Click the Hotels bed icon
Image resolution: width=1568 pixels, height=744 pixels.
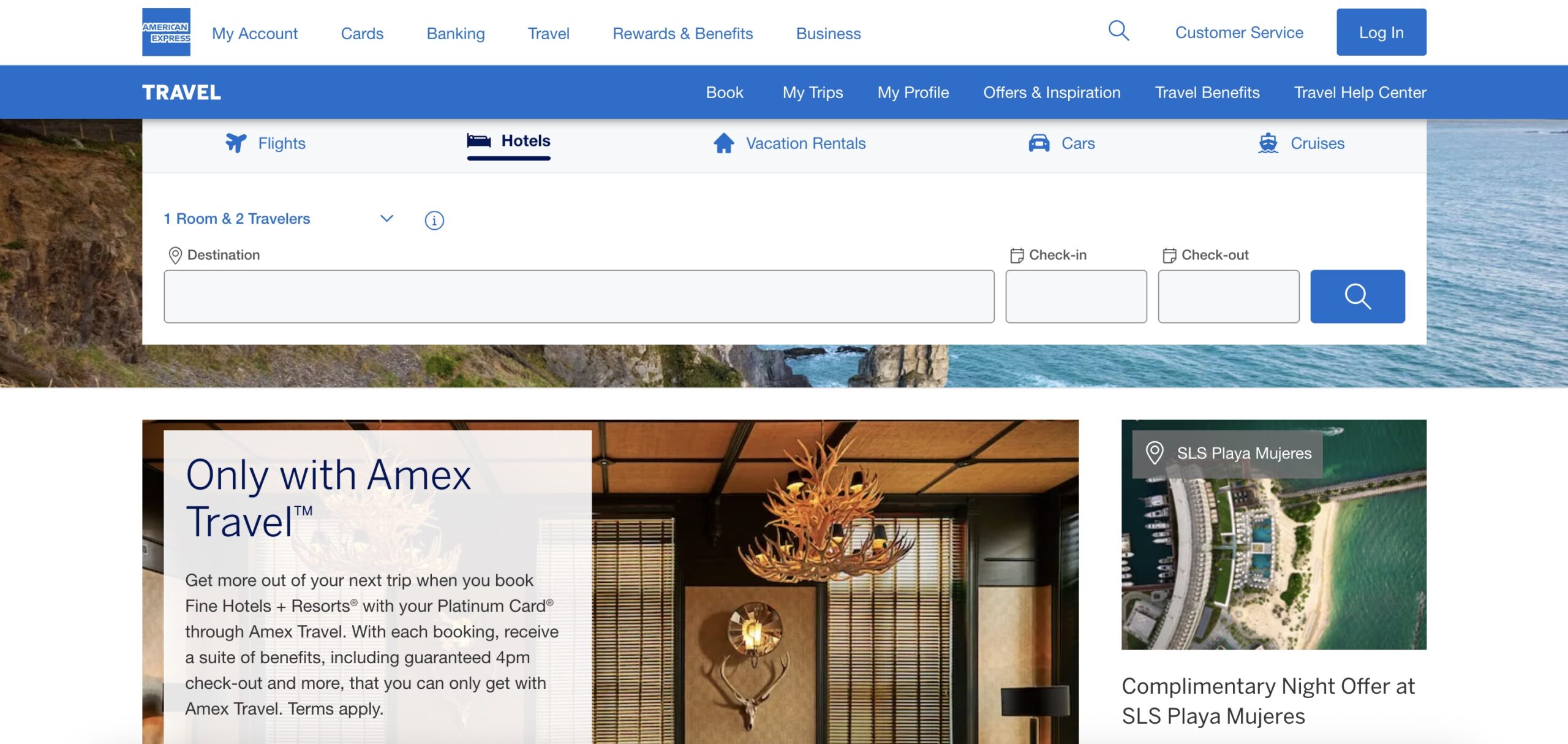coord(478,141)
